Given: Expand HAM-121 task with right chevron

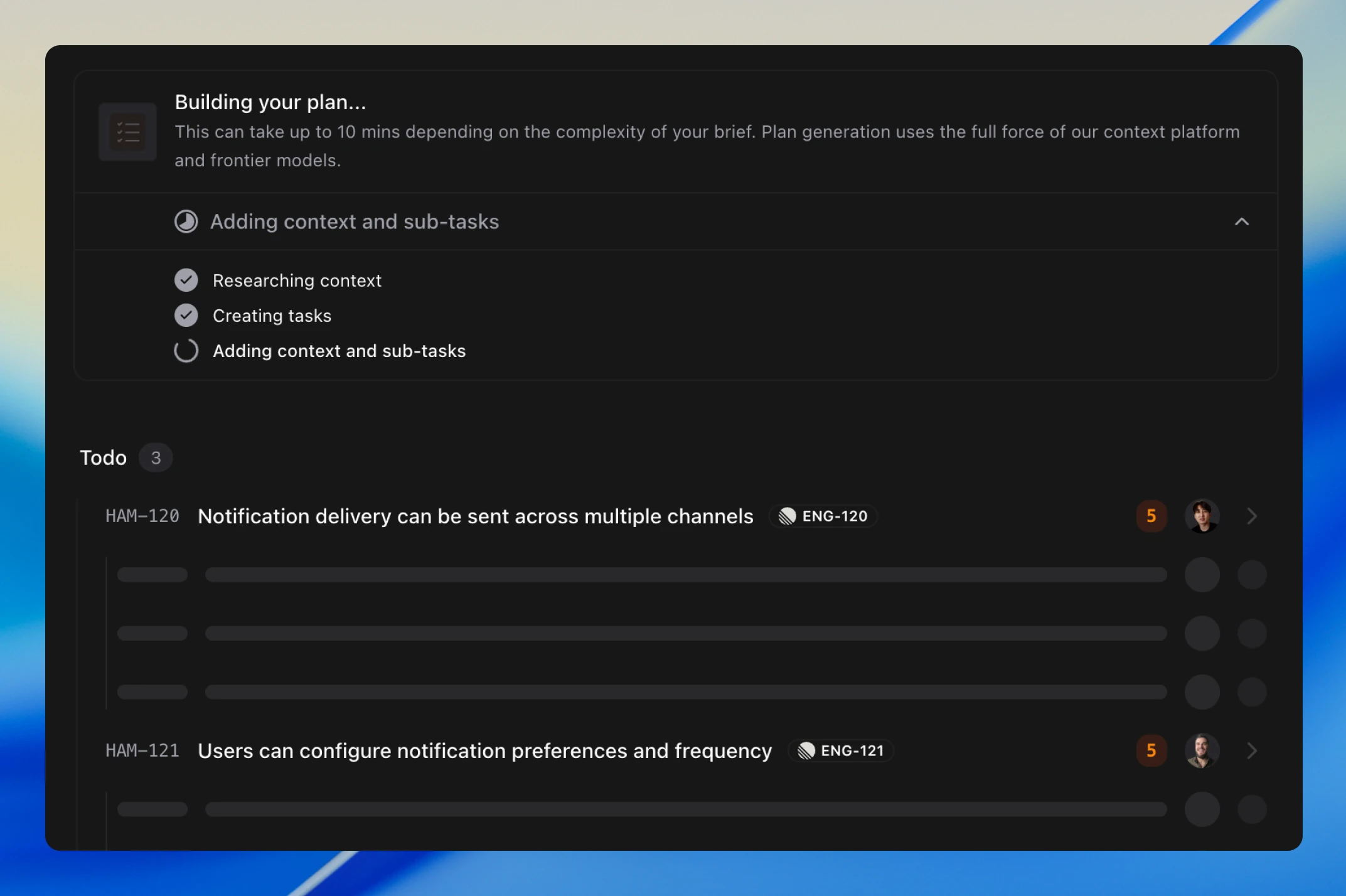Looking at the screenshot, I should (1251, 751).
